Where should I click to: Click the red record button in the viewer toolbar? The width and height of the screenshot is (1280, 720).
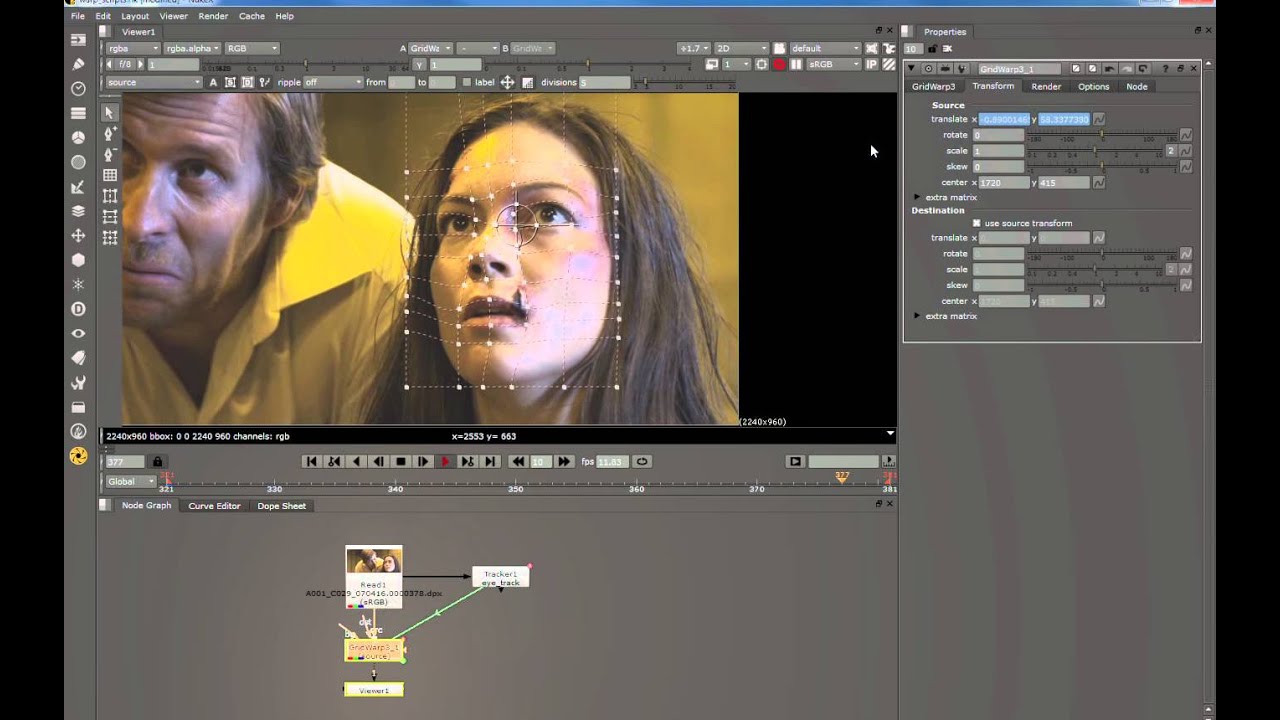pos(779,64)
